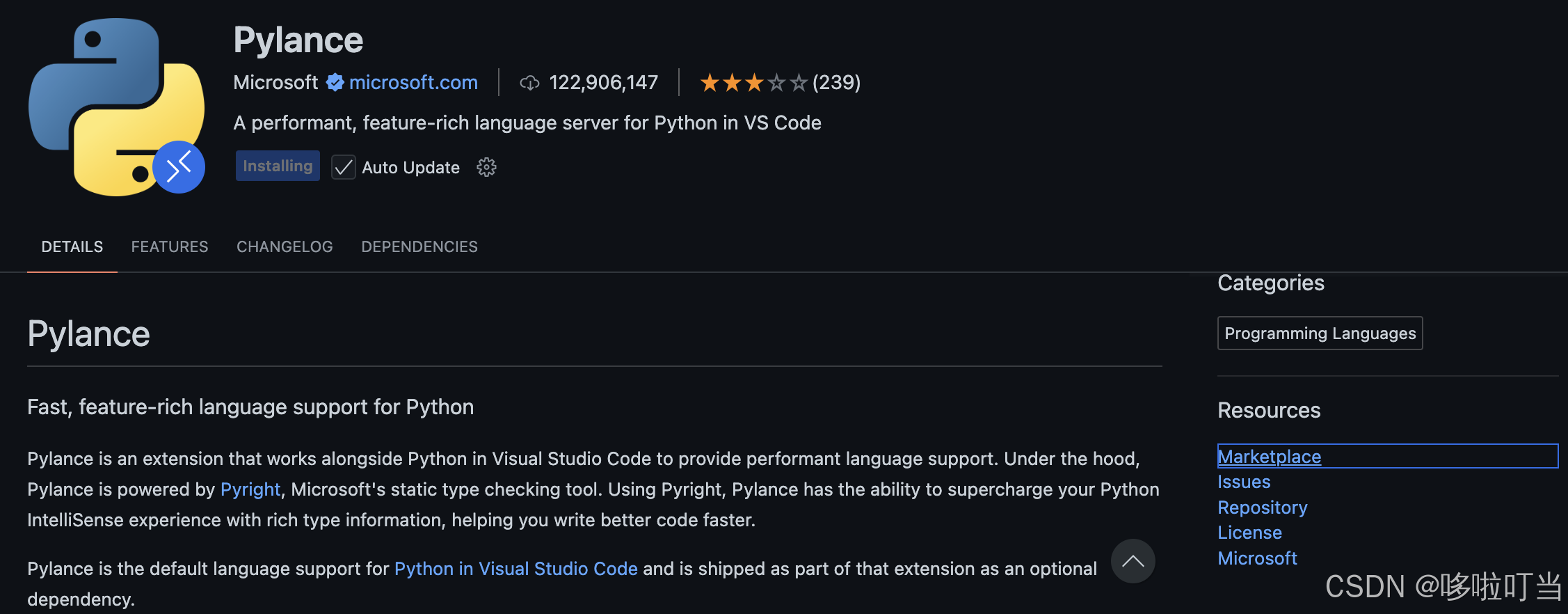Click the Auto Update label text
Viewport: 1568px width, 614px height.
click(x=410, y=168)
